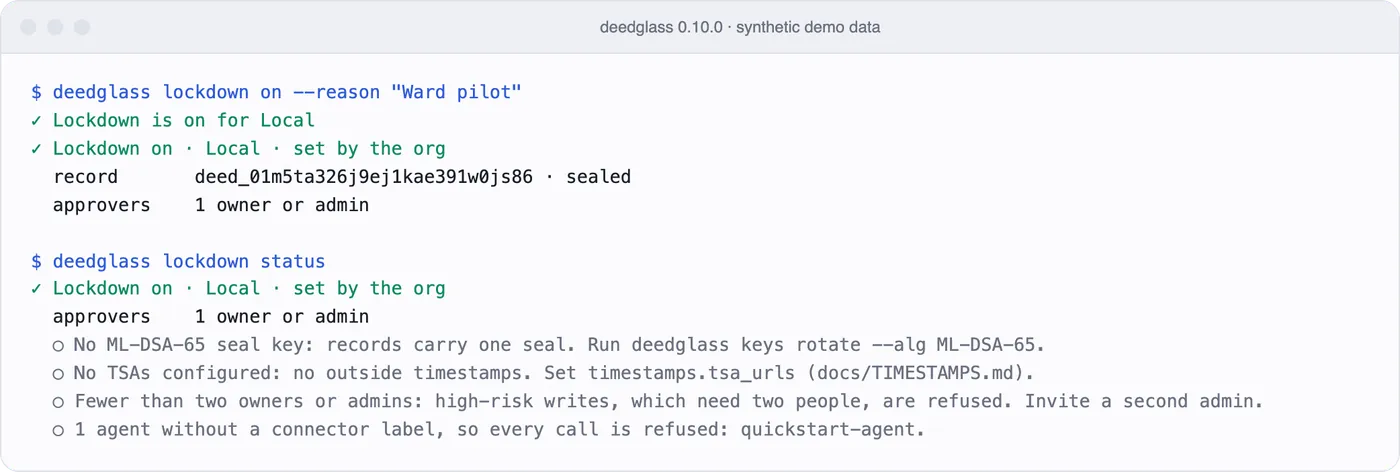
Task: Click the warning line 'No ML-DSA-65 seal key'
Action: tap(549, 345)
